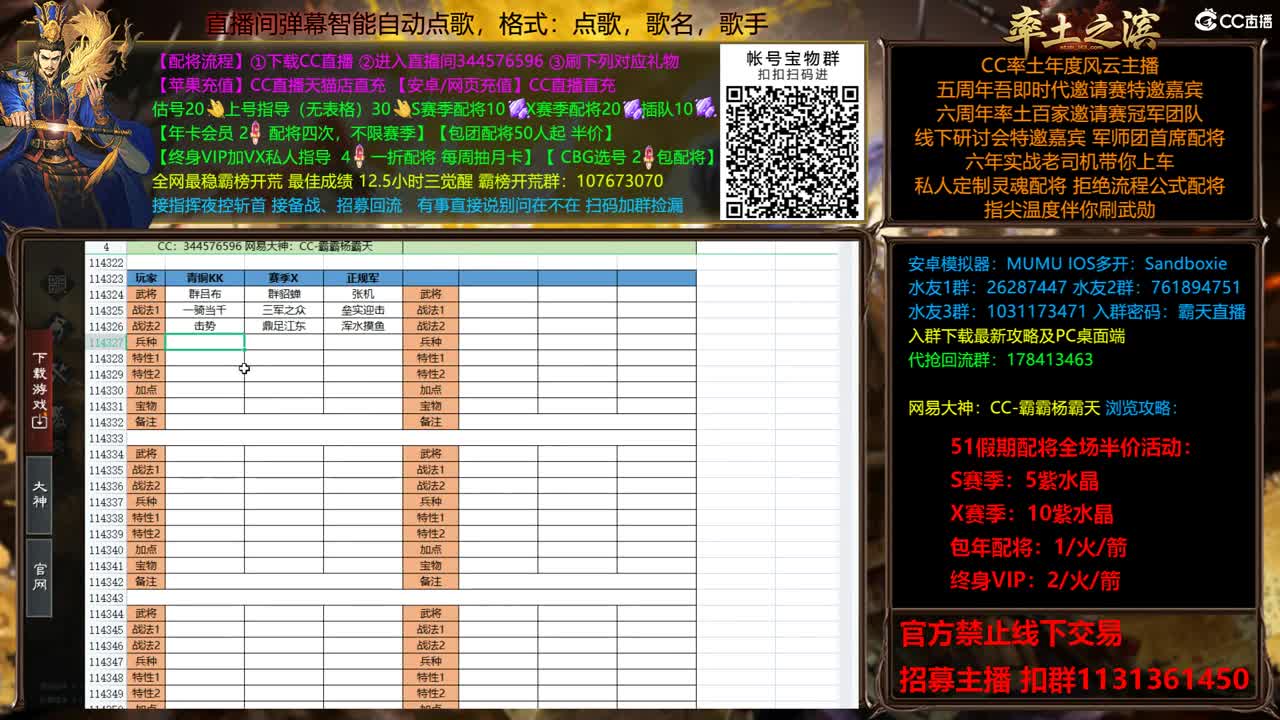Viewport: 1280px width, 720px height.
Task: Select the cell containing 群貂蝉
Action: (284, 294)
